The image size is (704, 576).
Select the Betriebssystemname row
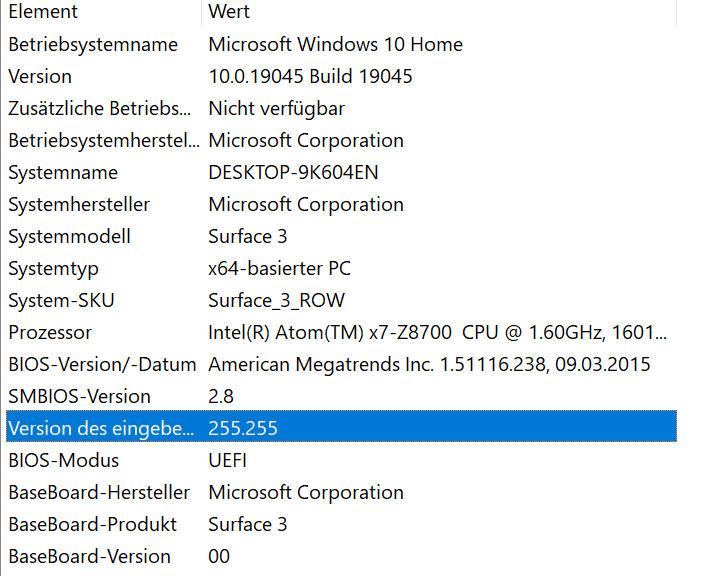93,44
